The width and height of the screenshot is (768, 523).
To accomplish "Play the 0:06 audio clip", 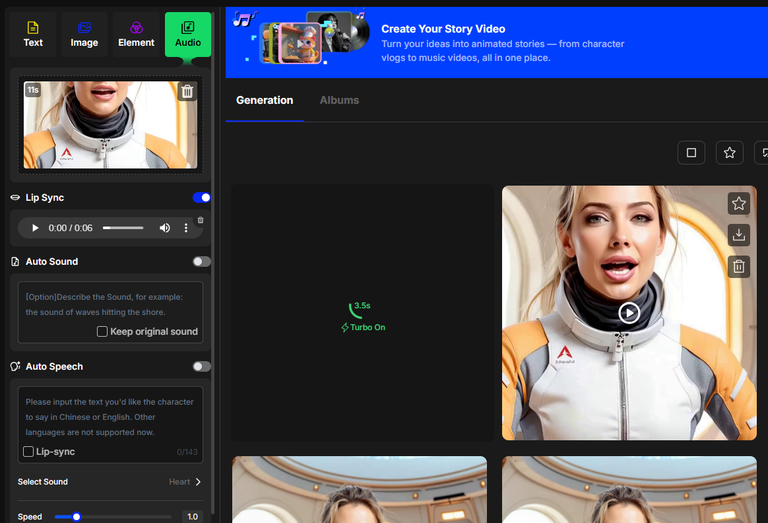I will coord(35,228).
